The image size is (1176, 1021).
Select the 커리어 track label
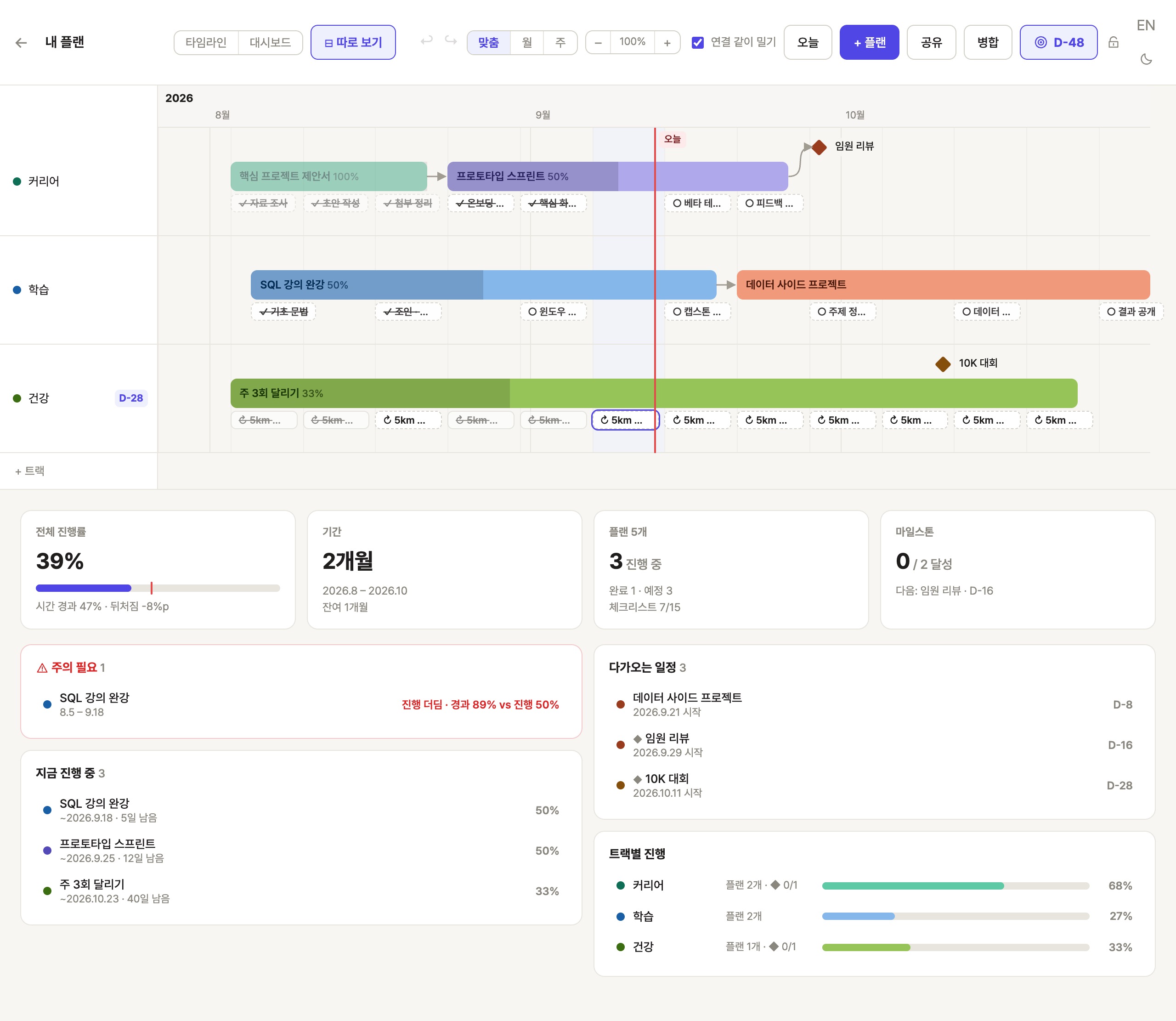pyautogui.click(x=44, y=182)
